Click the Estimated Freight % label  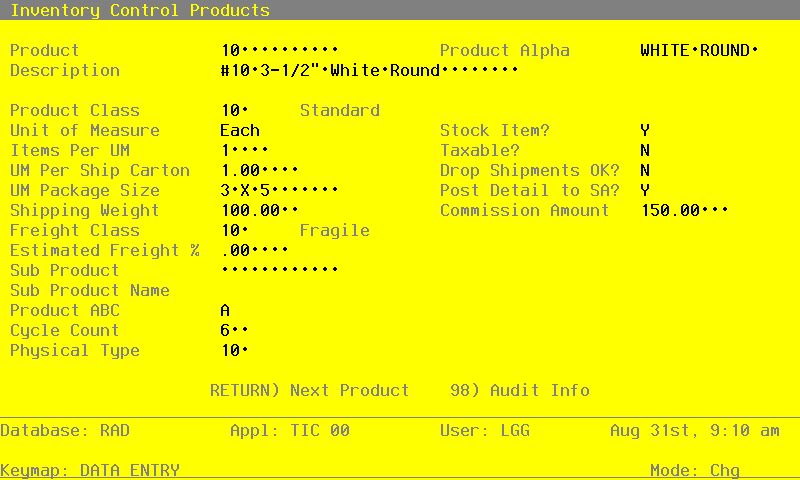coord(105,250)
